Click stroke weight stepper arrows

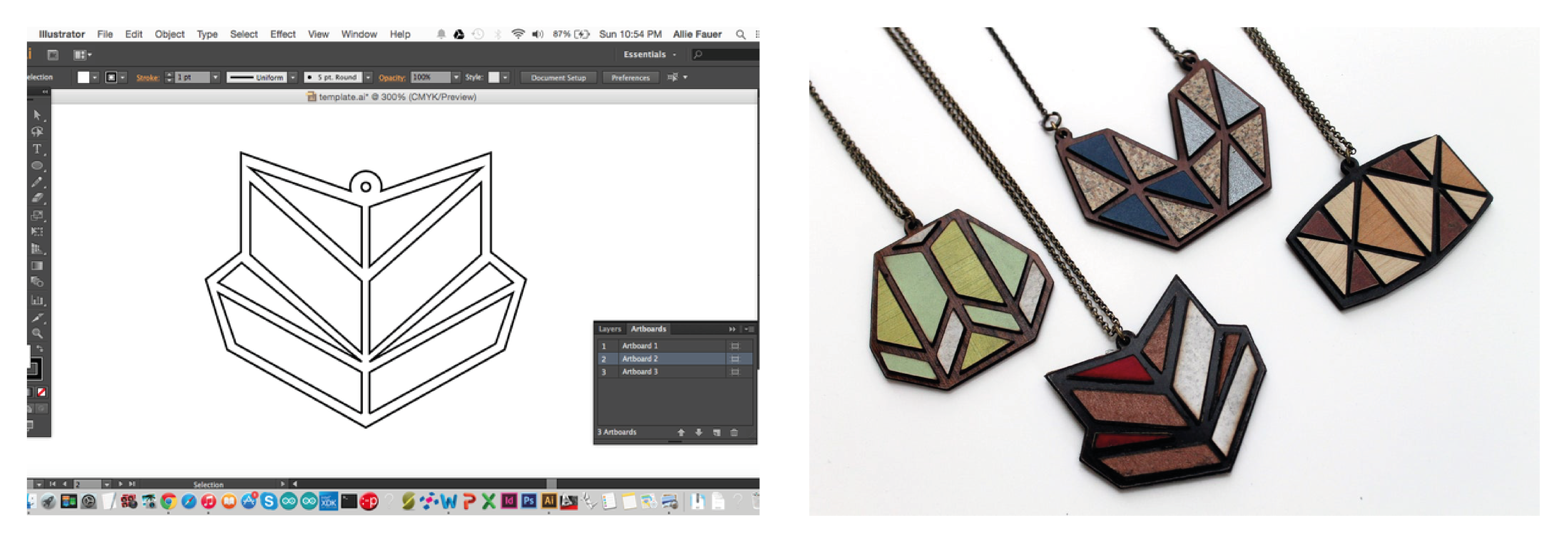click(x=169, y=77)
